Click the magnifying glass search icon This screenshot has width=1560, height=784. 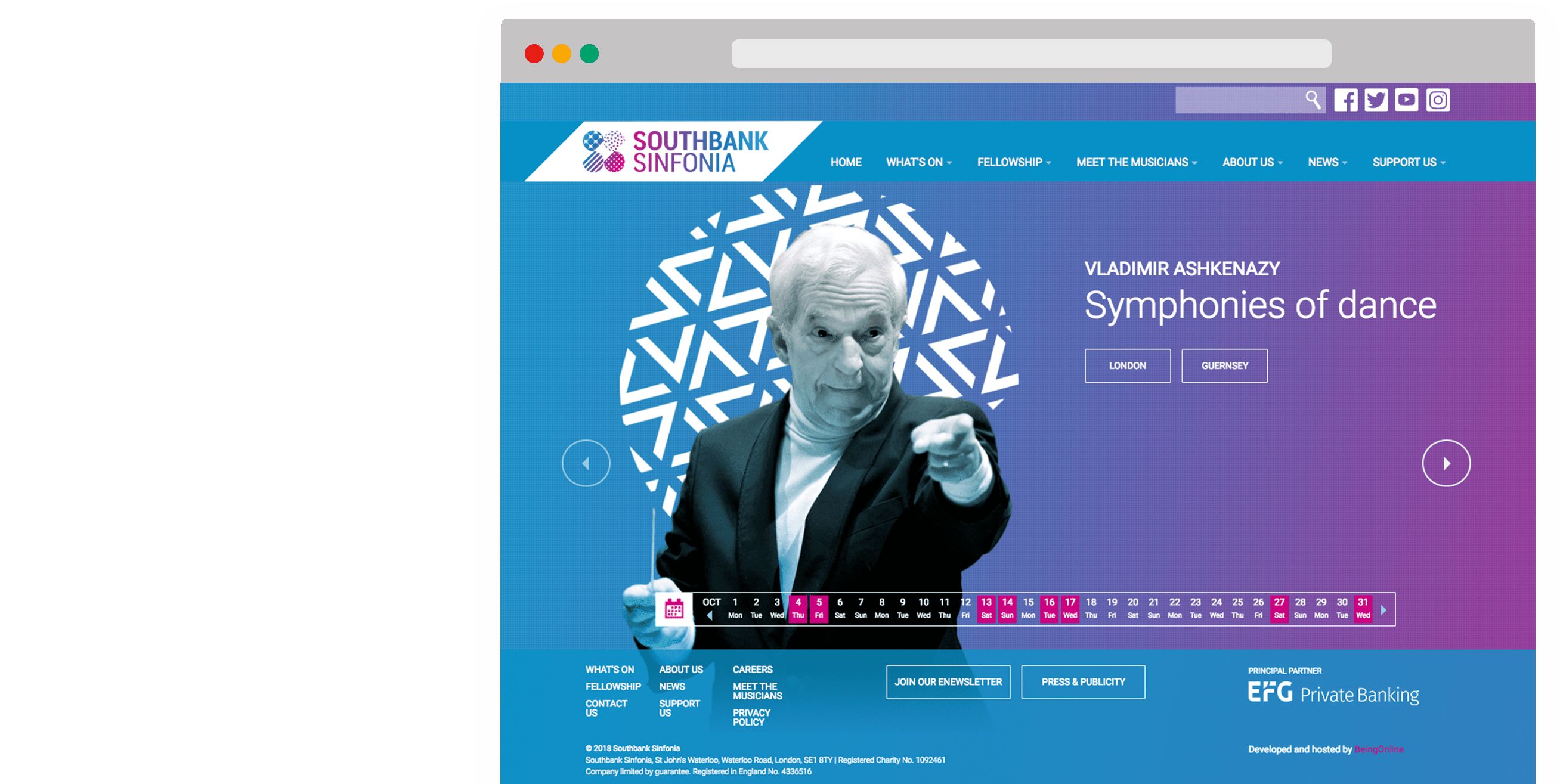pos(1313,100)
